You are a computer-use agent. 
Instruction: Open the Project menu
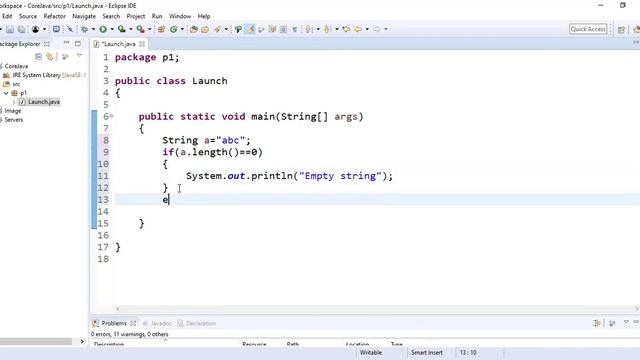click(136, 16)
